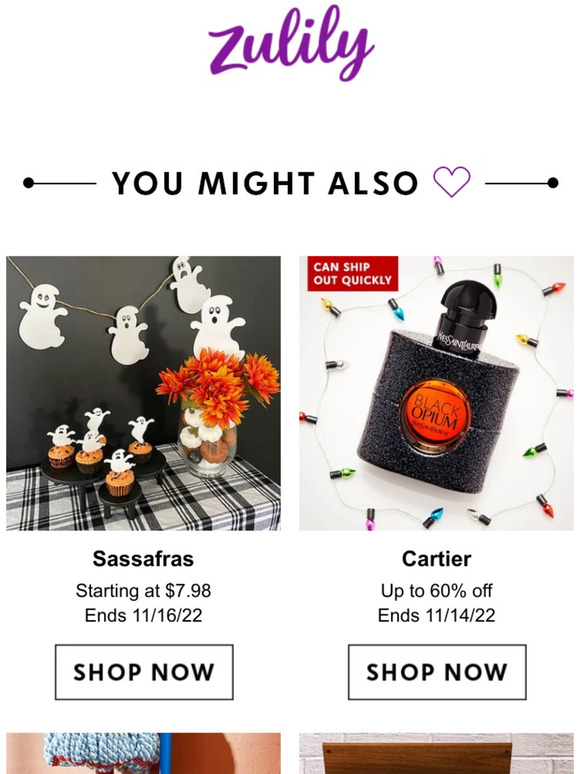The image size is (580, 774).
Task: Click Ends 11/14/22 date text
Action: pyautogui.click(x=436, y=615)
